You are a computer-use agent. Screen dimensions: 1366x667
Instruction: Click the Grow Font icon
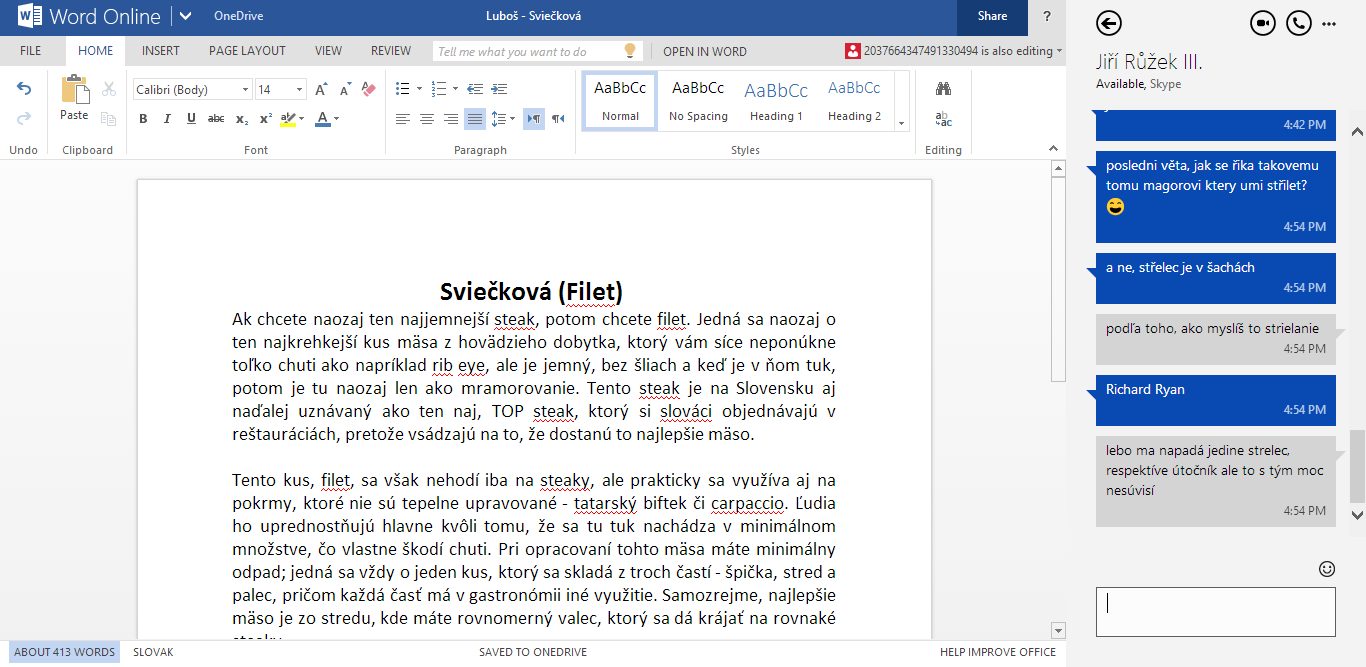tap(321, 89)
